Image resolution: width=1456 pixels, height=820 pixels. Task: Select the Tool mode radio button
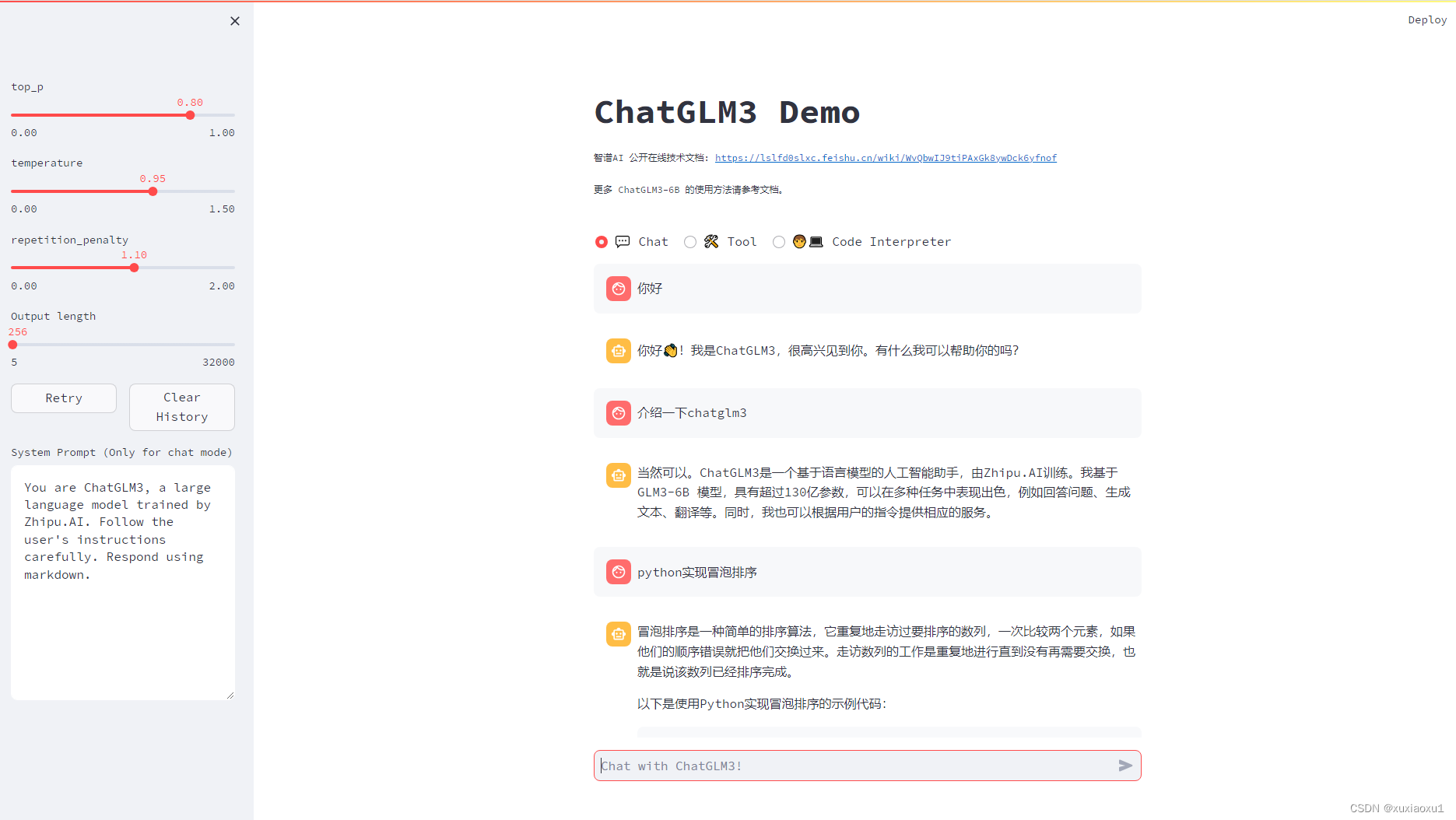coord(689,241)
